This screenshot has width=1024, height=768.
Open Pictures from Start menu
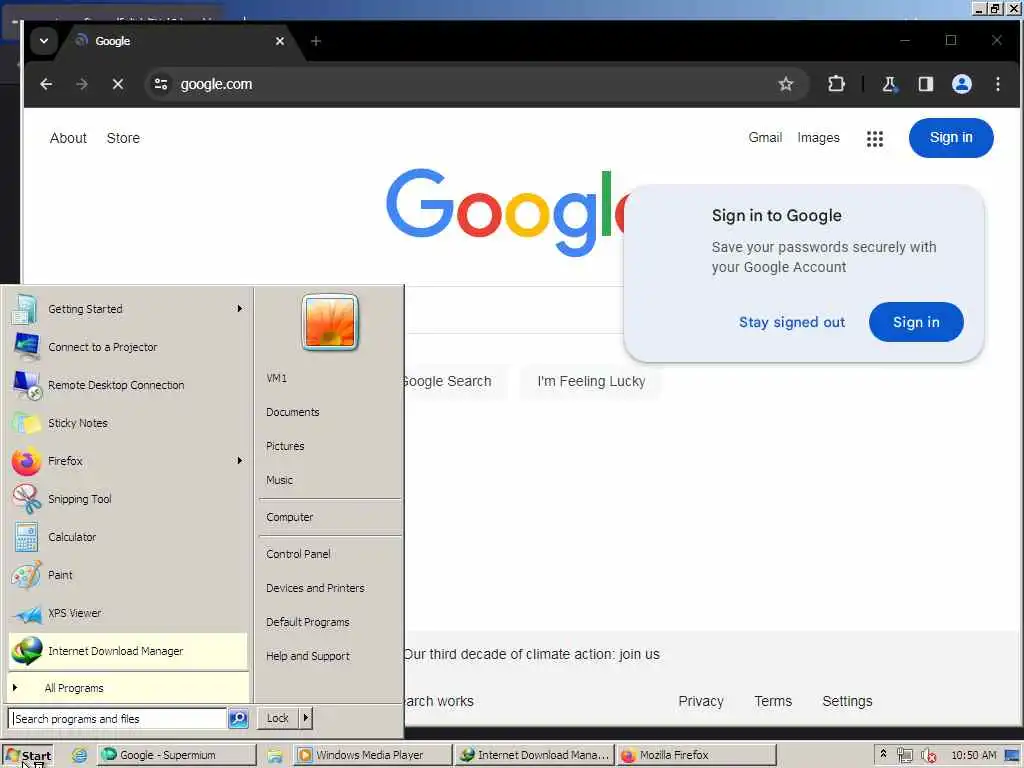point(330,446)
